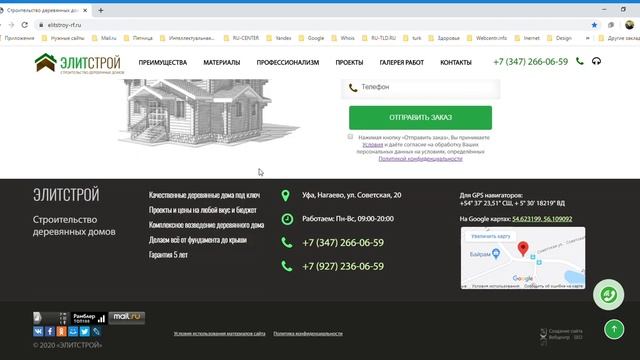
Task: Open the Другие закладки bookmarks folder
Action: [619, 38]
